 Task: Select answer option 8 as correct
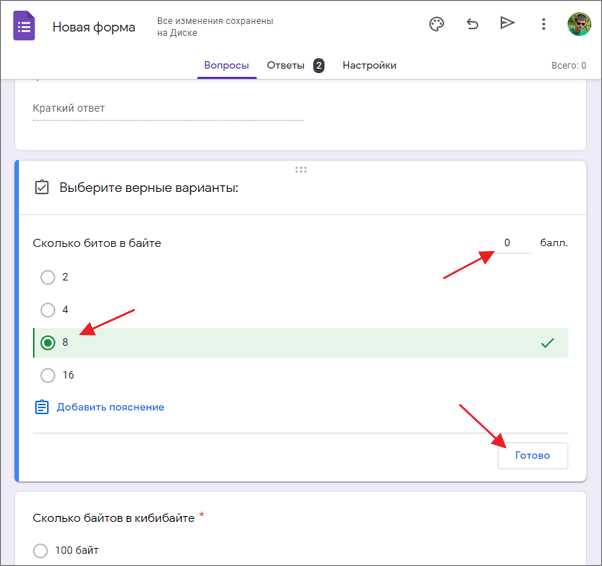[x=48, y=343]
